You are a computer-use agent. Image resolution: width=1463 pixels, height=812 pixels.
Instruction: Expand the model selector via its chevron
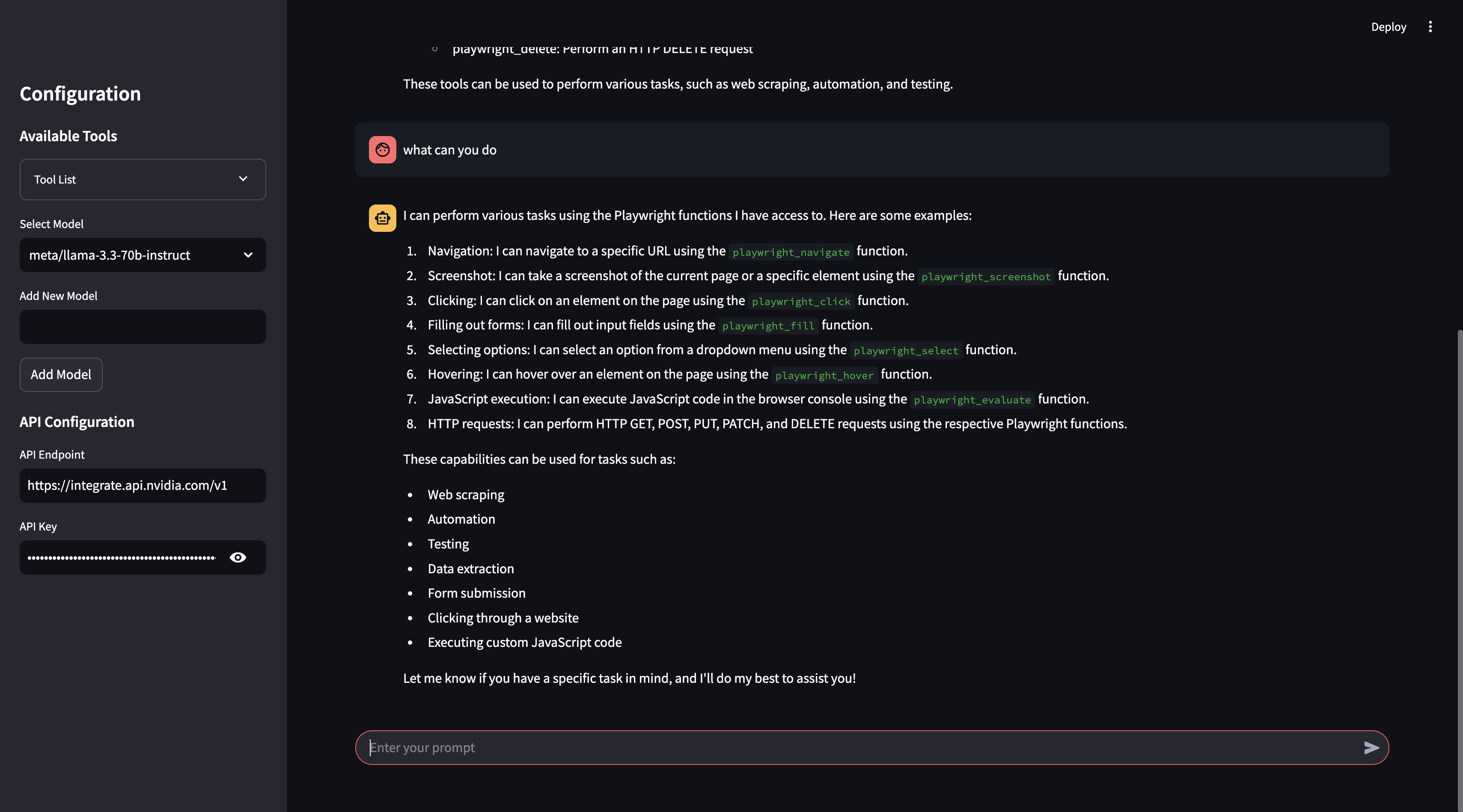pyautogui.click(x=248, y=255)
